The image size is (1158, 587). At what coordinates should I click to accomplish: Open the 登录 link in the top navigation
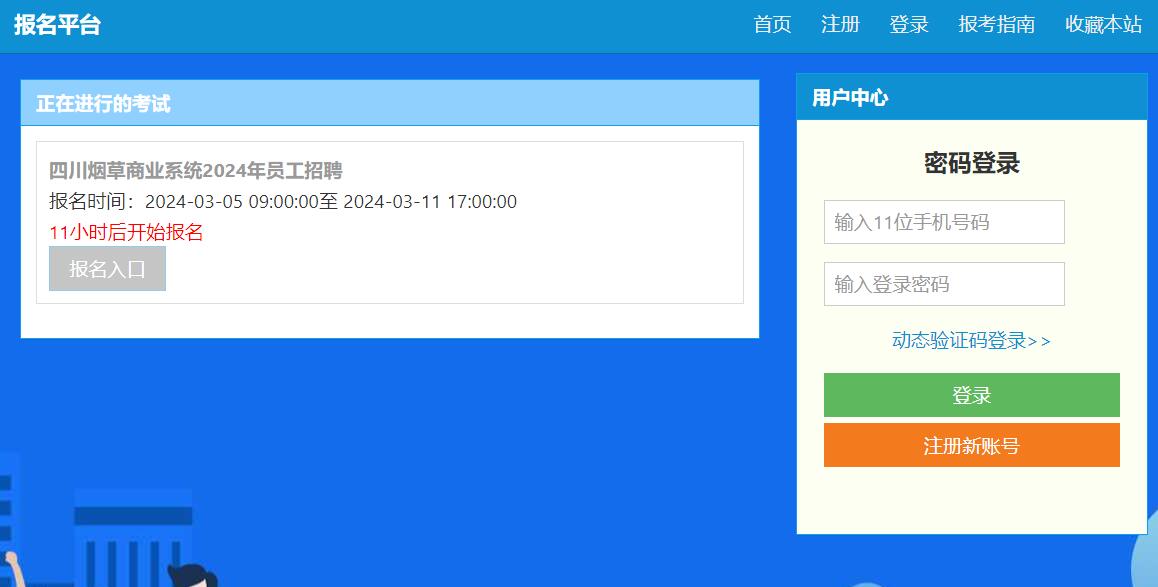click(908, 24)
